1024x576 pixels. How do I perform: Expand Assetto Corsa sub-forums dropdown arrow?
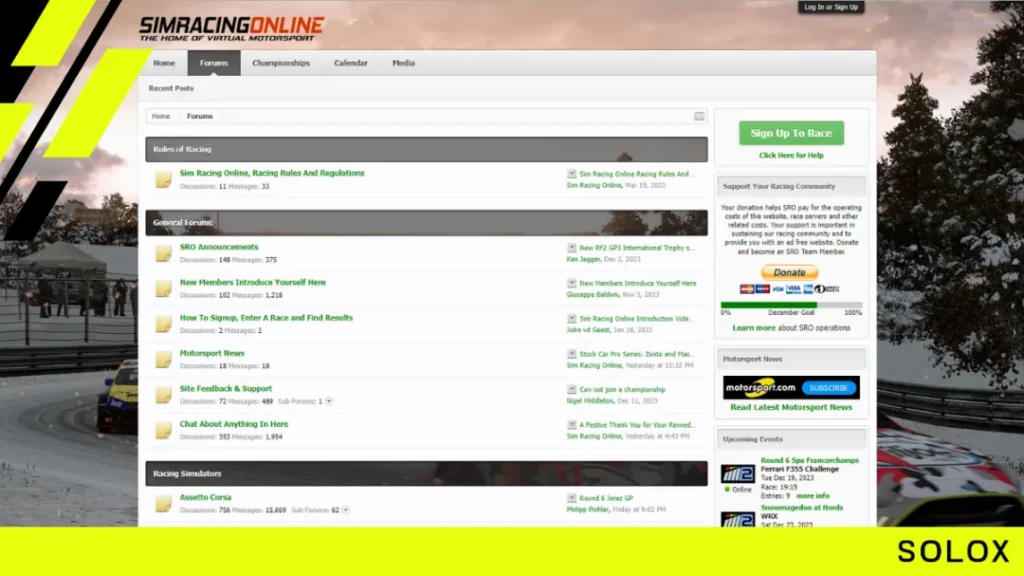345,510
